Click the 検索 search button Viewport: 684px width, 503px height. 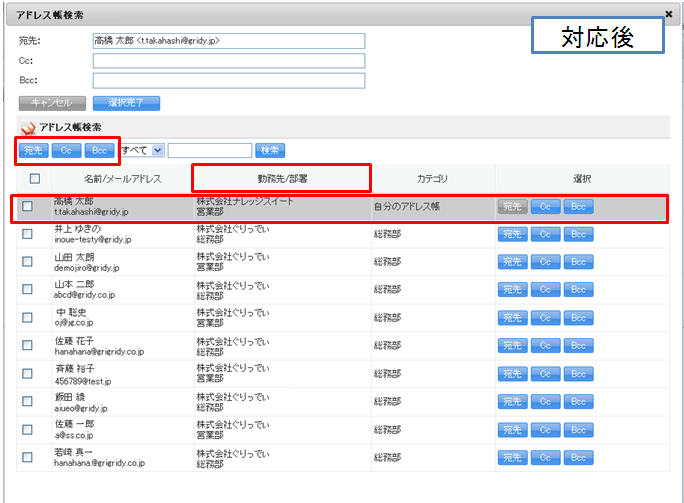click(x=270, y=151)
